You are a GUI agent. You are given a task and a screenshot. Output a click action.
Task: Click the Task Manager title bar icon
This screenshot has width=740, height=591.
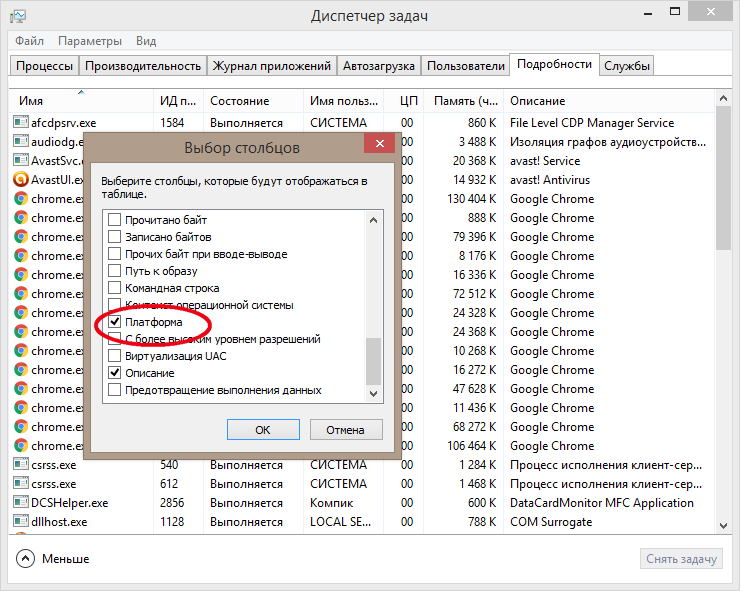pyautogui.click(x=18, y=16)
